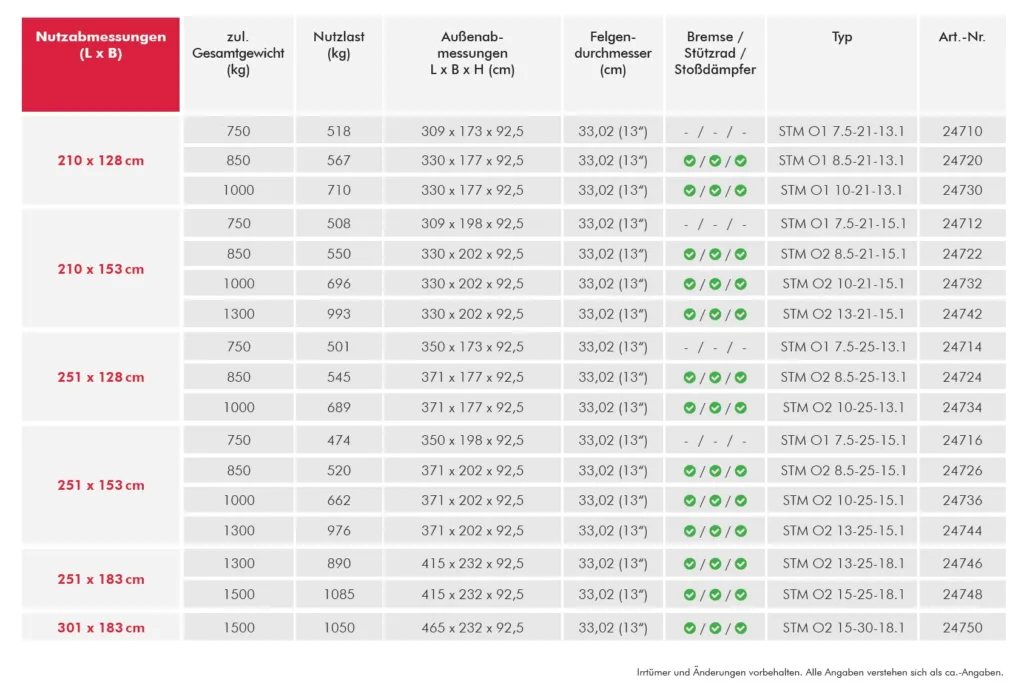Click the Stützrad checkmark for article 24748

pos(715,596)
